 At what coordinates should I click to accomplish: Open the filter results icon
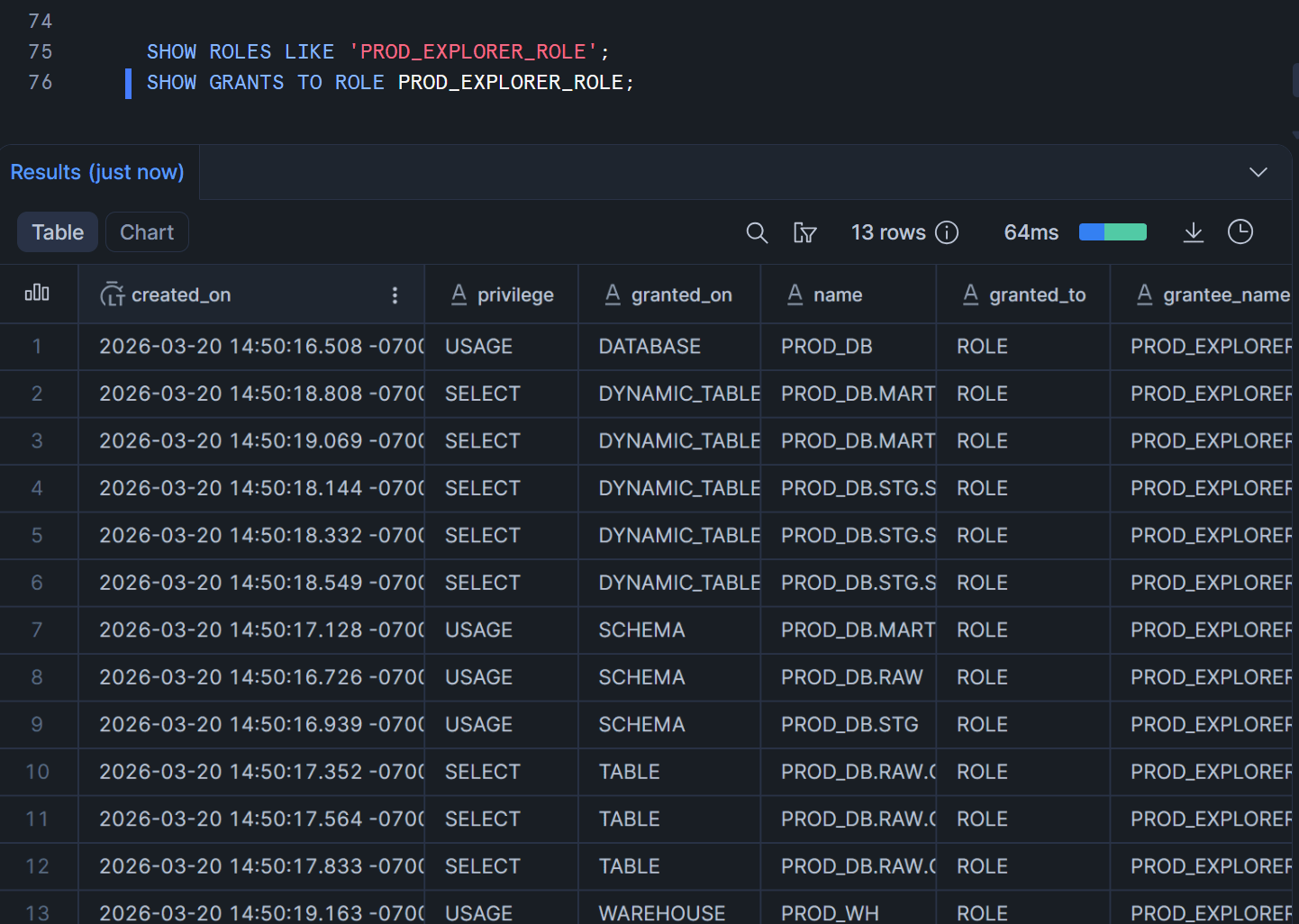point(804,233)
